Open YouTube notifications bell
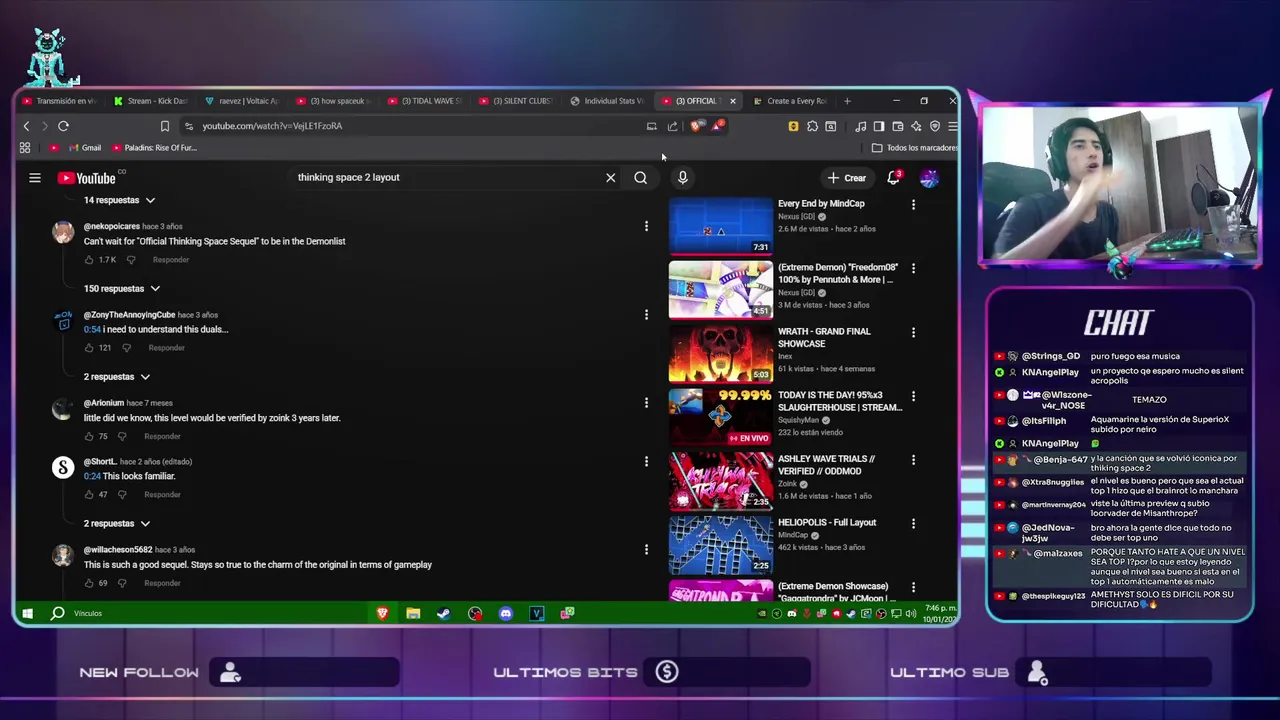1280x720 pixels. click(895, 177)
